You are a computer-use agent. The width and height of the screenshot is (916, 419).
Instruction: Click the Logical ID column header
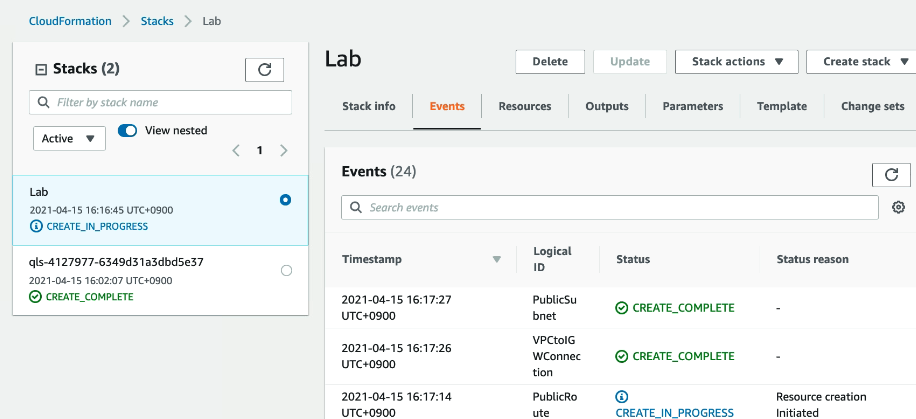click(x=552, y=259)
